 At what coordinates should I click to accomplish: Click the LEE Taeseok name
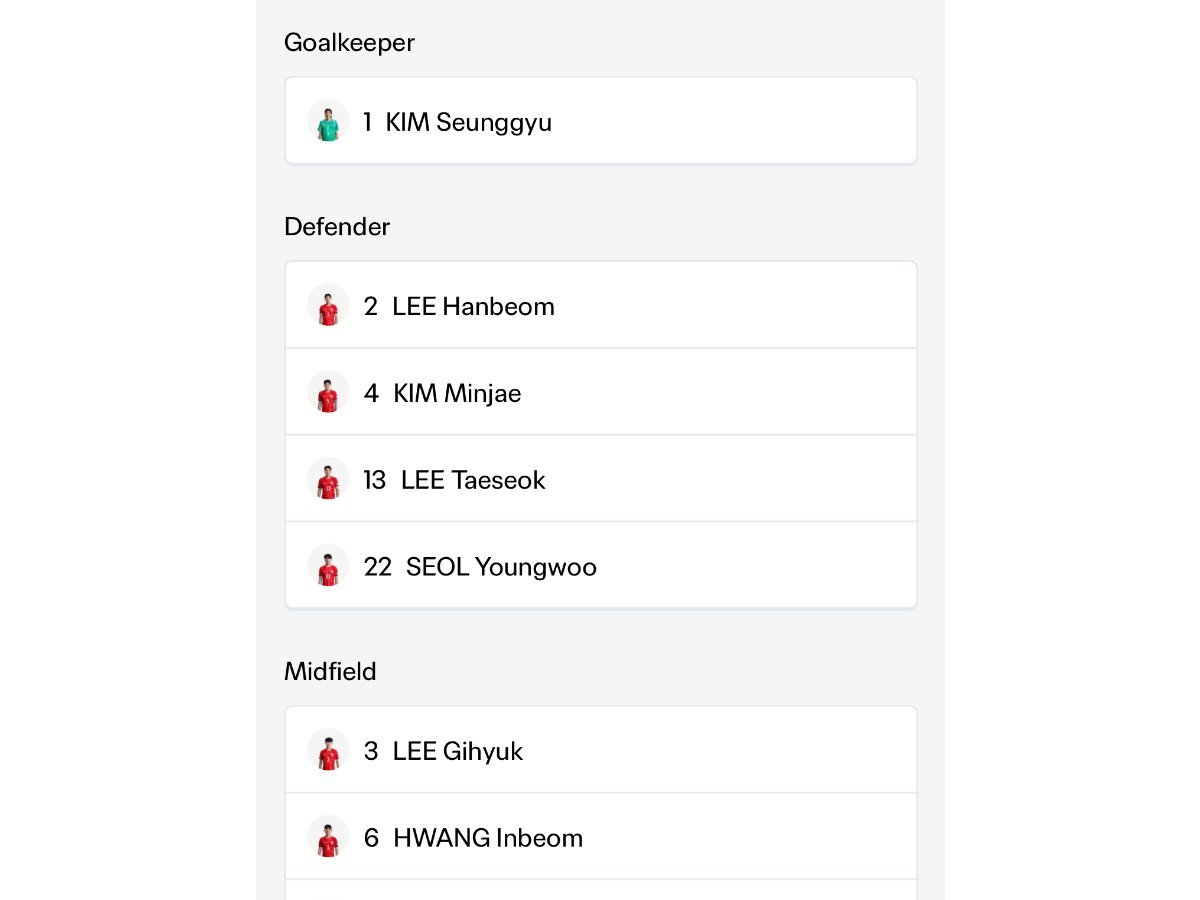click(x=473, y=480)
